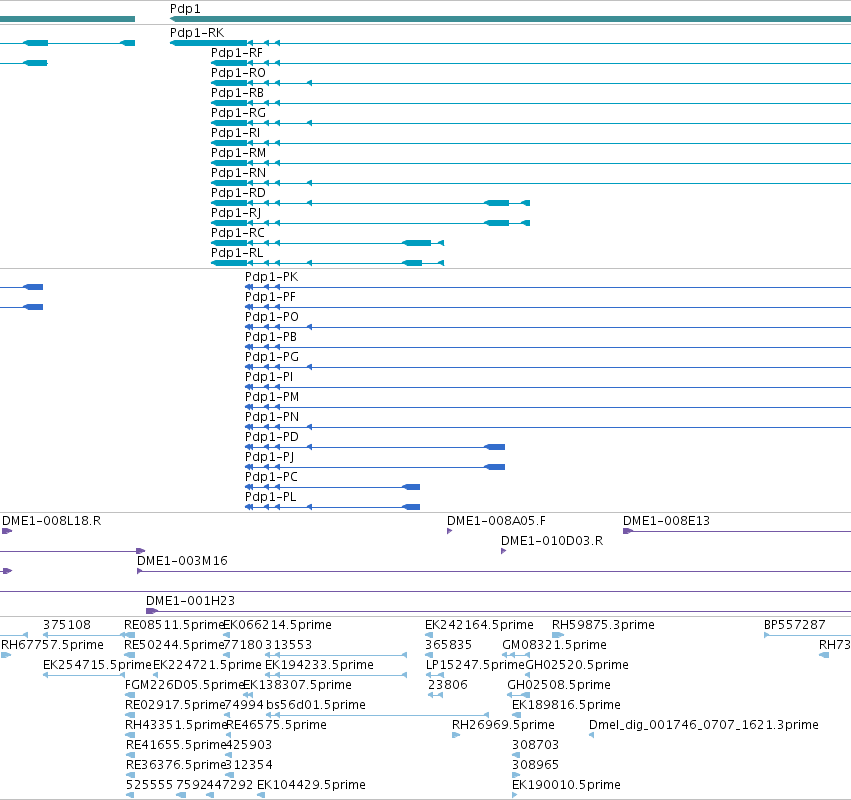Select the DME1-008A05.F clone label

(497, 521)
